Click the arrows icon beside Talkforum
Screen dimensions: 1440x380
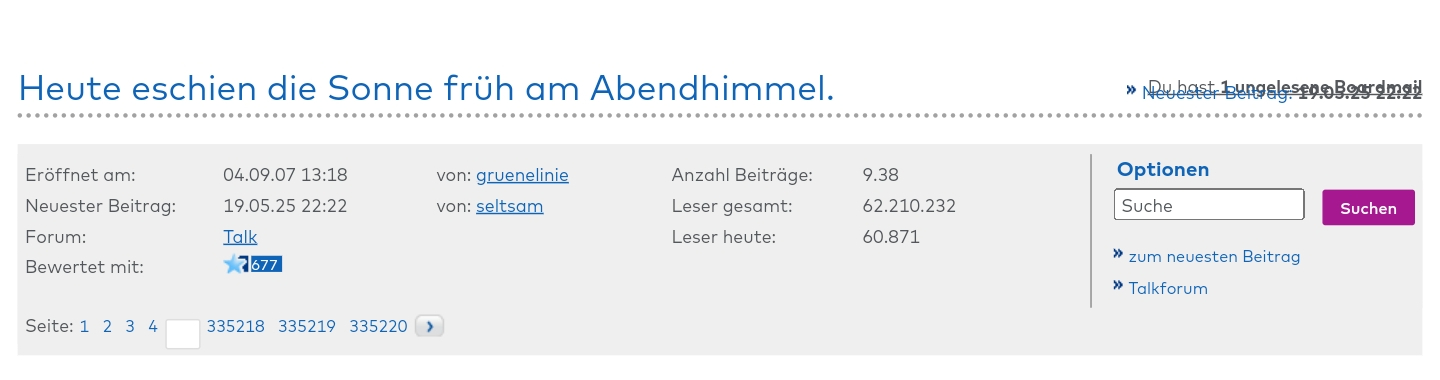tap(1118, 287)
